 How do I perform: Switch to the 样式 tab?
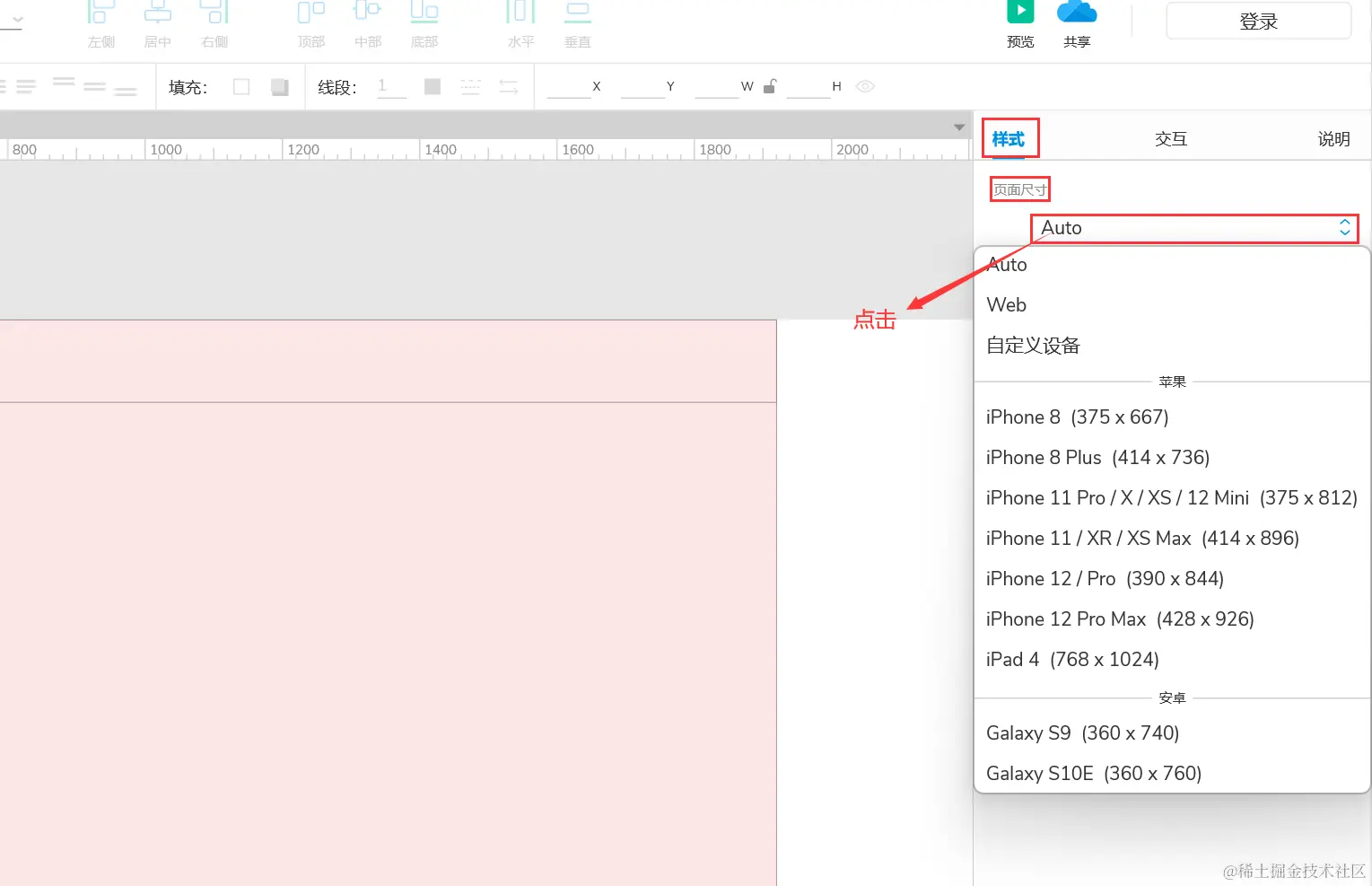tap(1009, 139)
